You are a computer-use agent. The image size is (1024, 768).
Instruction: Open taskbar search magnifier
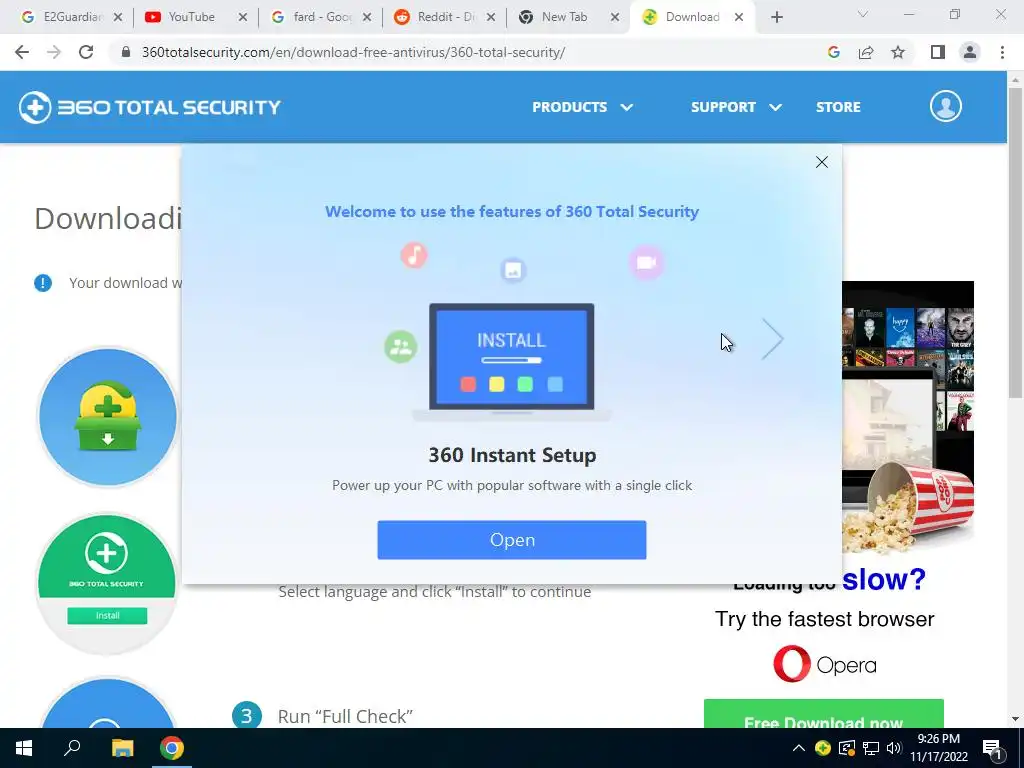point(72,748)
